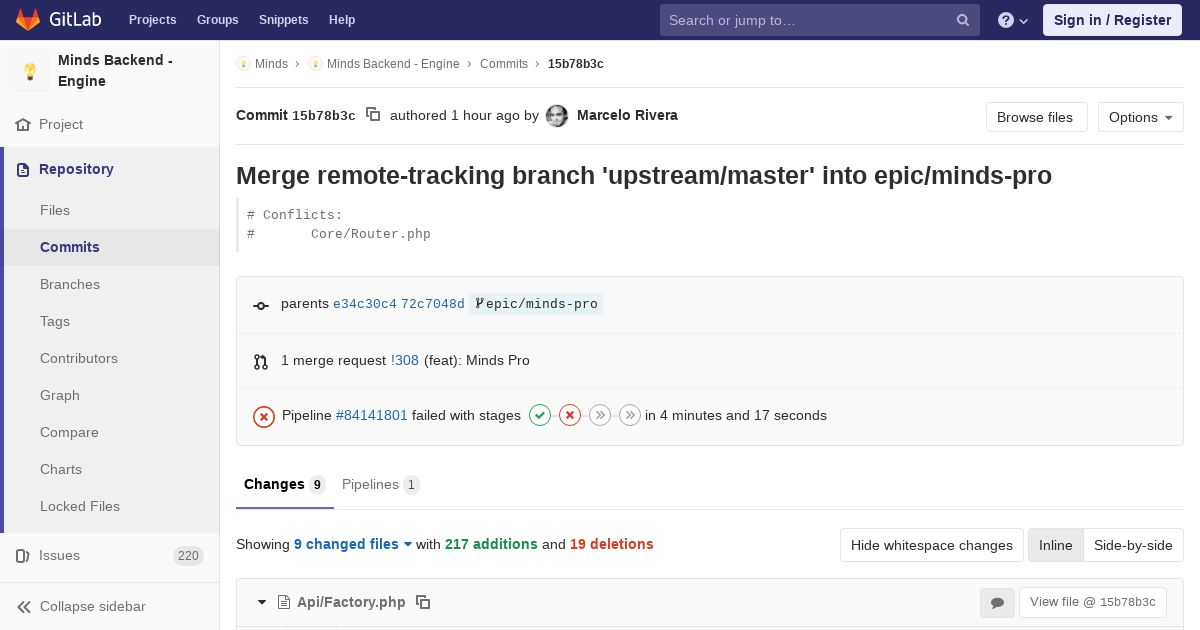The height and width of the screenshot is (630, 1200).
Task: Copy commit SHA next to 15b78b3c
Action: [x=373, y=114]
